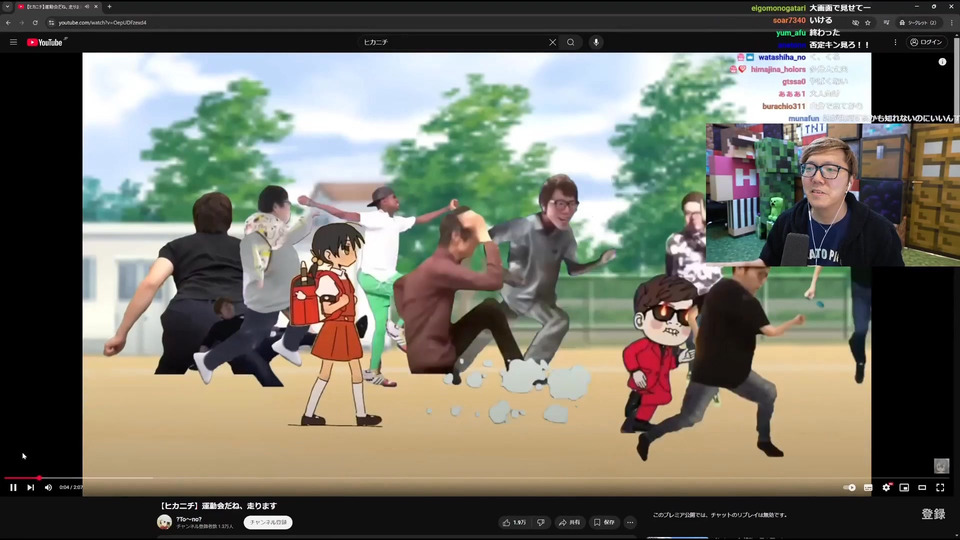Click chat username watashiha_no
This screenshot has height=540, width=960.
point(782,57)
